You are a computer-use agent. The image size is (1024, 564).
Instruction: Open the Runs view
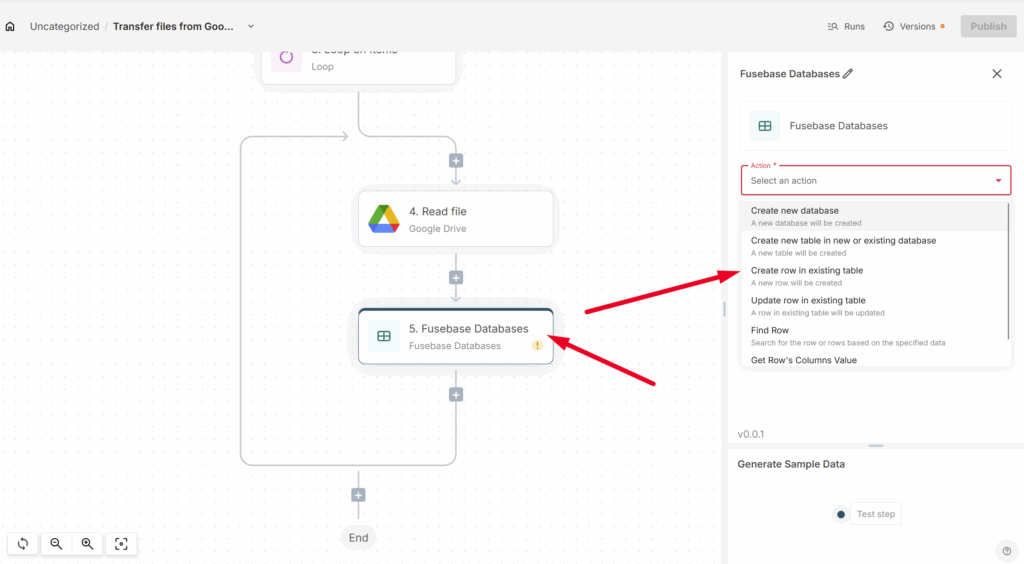click(x=846, y=27)
